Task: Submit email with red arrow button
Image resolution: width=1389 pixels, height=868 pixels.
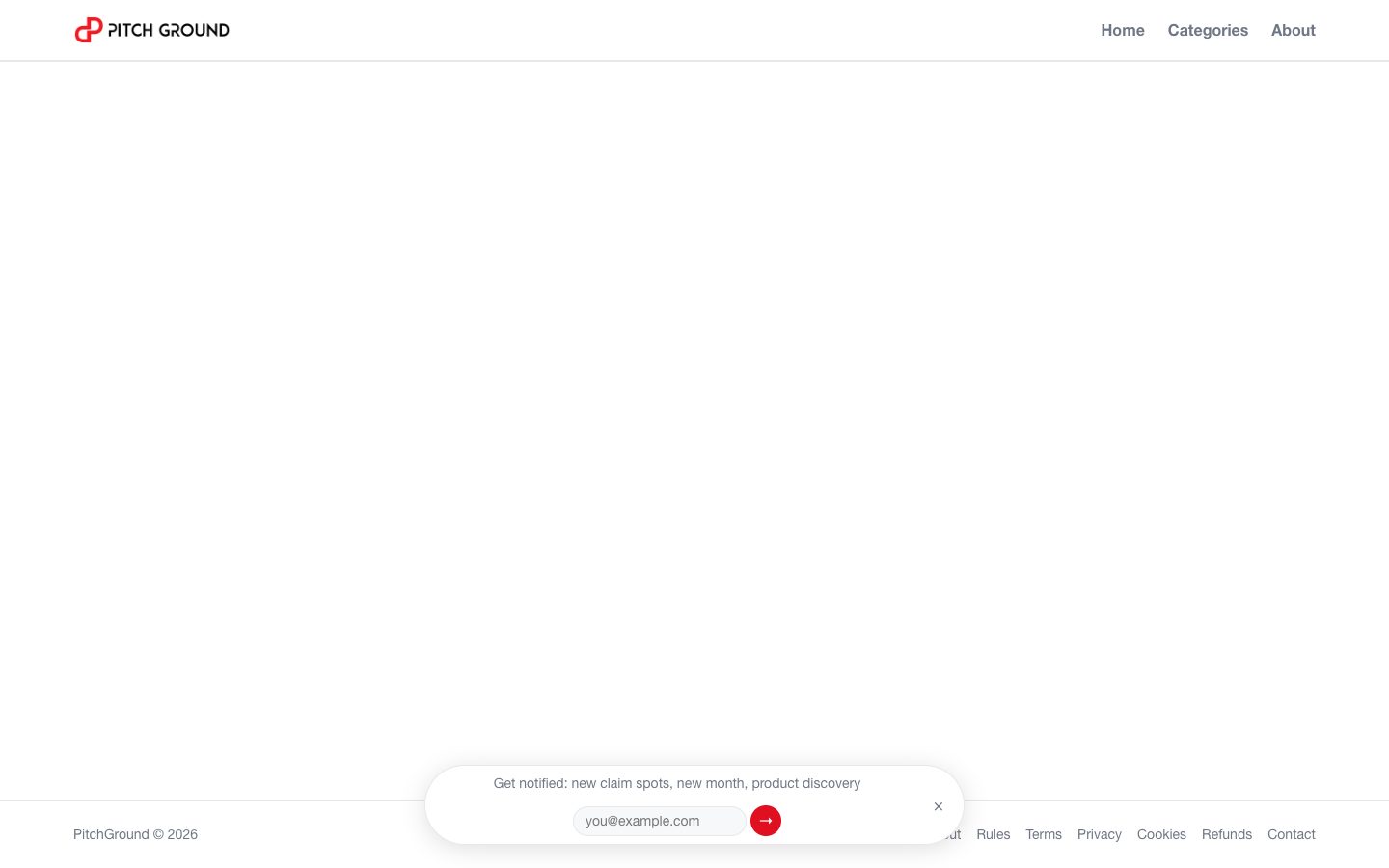Action: click(x=766, y=821)
